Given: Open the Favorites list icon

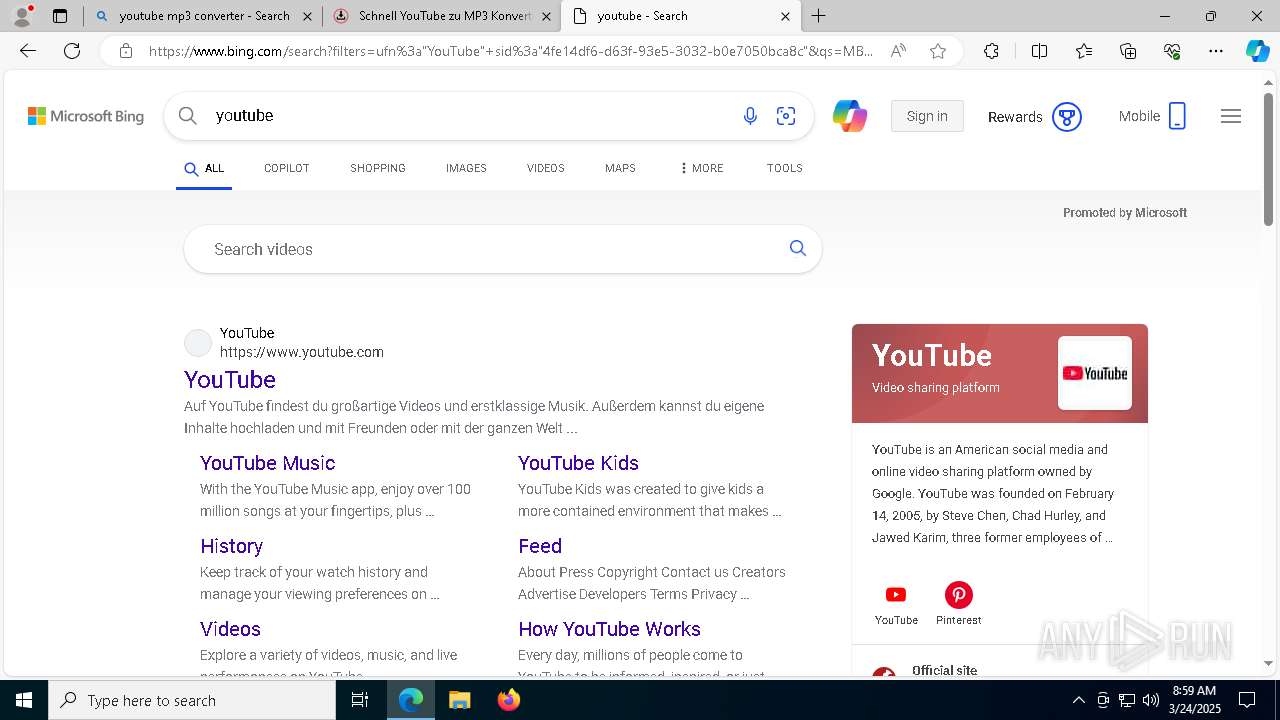Looking at the screenshot, I should tap(1084, 51).
